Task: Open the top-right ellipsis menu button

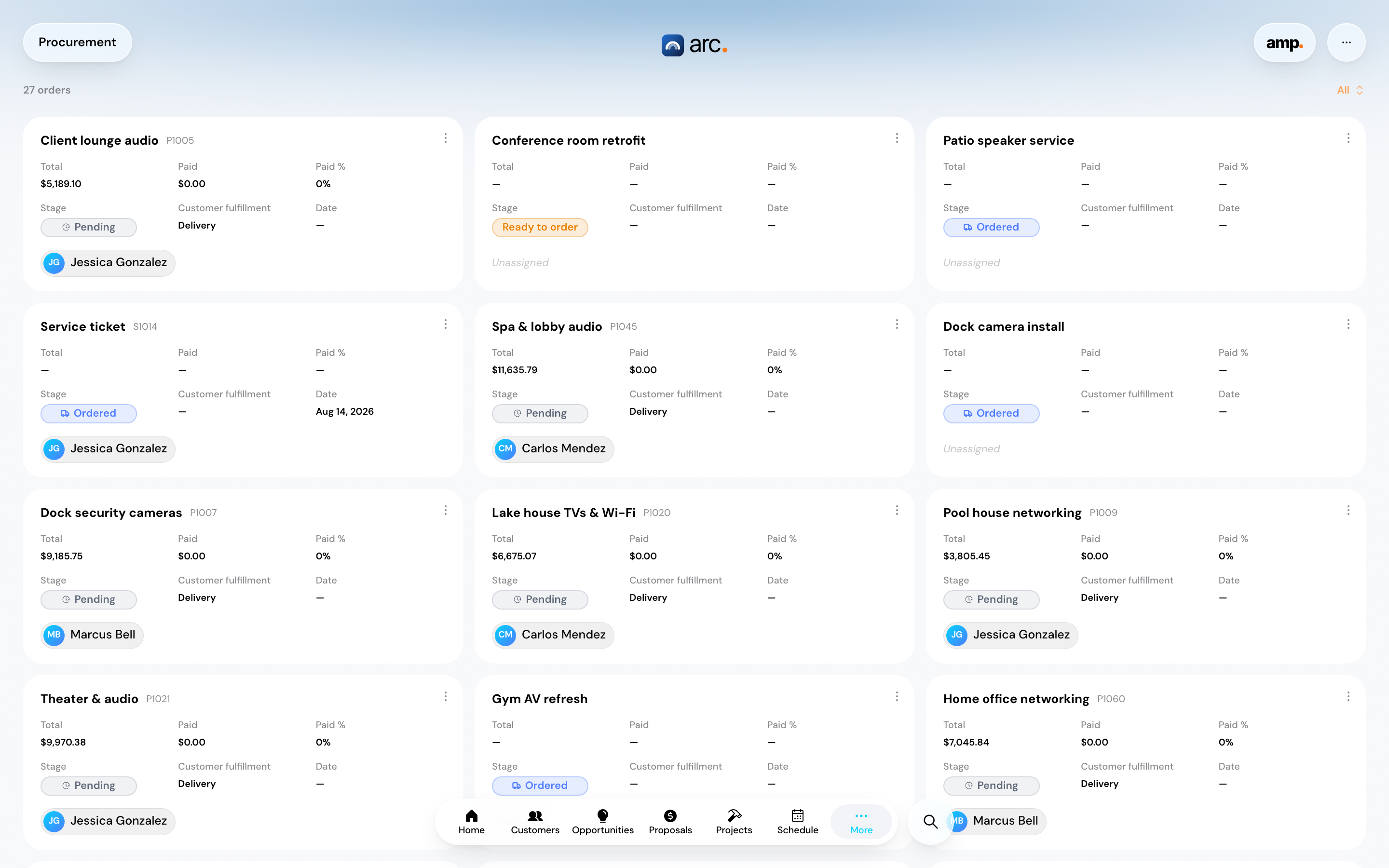Action: tap(1346, 42)
